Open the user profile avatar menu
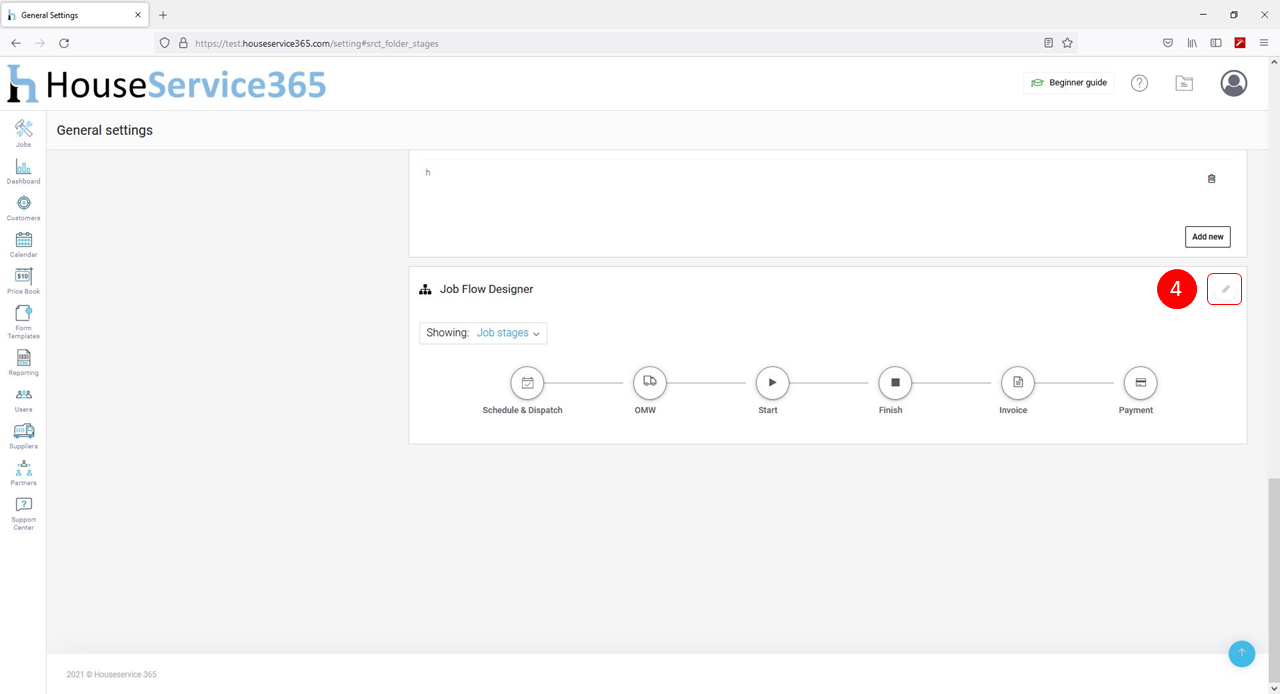1280x694 pixels. click(x=1233, y=83)
